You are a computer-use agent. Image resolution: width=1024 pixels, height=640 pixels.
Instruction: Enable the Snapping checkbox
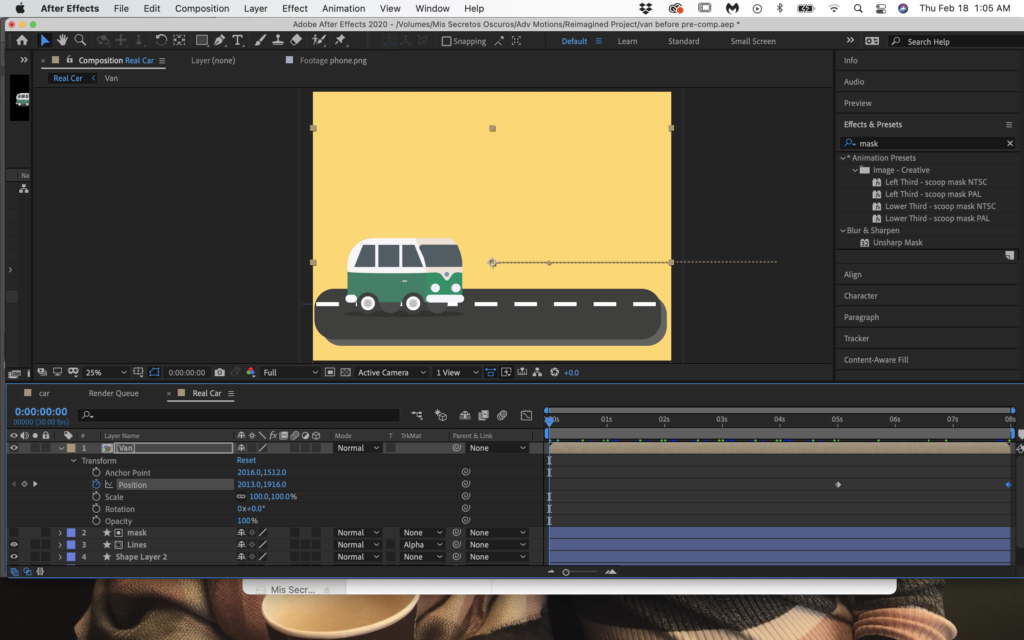coord(446,42)
